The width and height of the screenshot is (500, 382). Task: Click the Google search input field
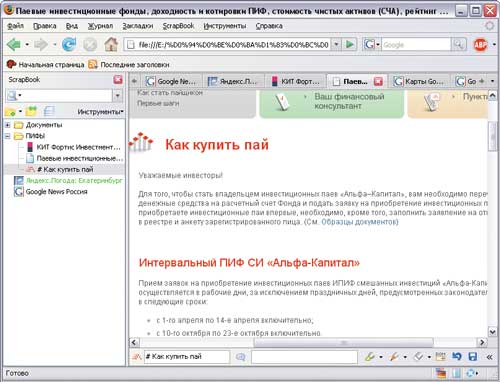[416, 44]
